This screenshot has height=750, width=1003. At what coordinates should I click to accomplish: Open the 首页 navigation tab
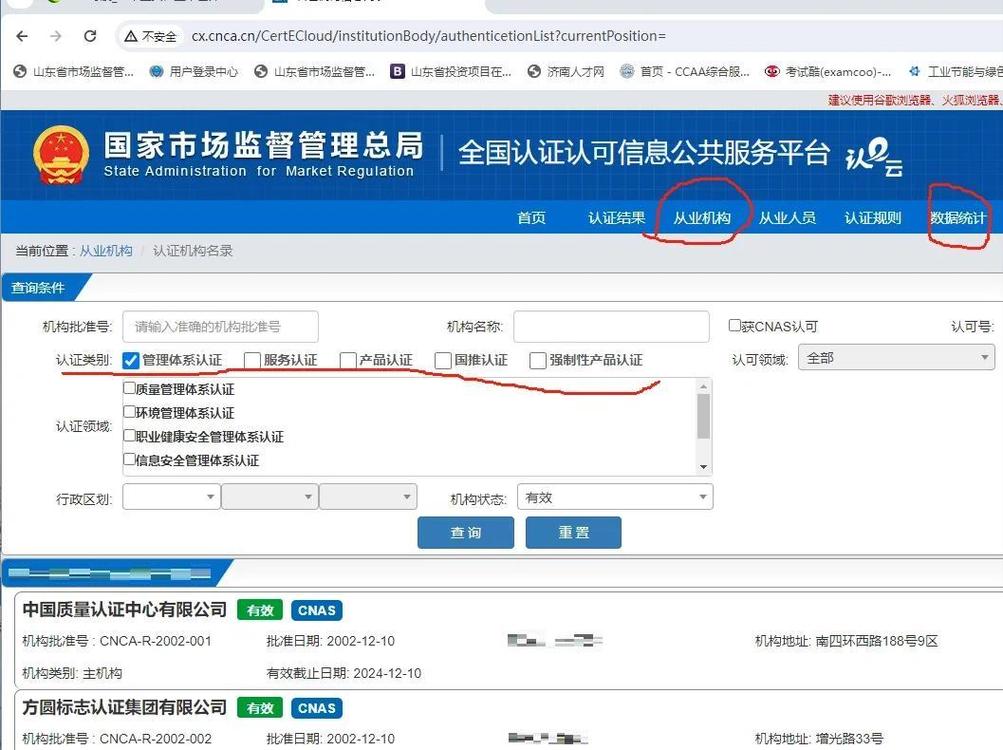coord(531,218)
